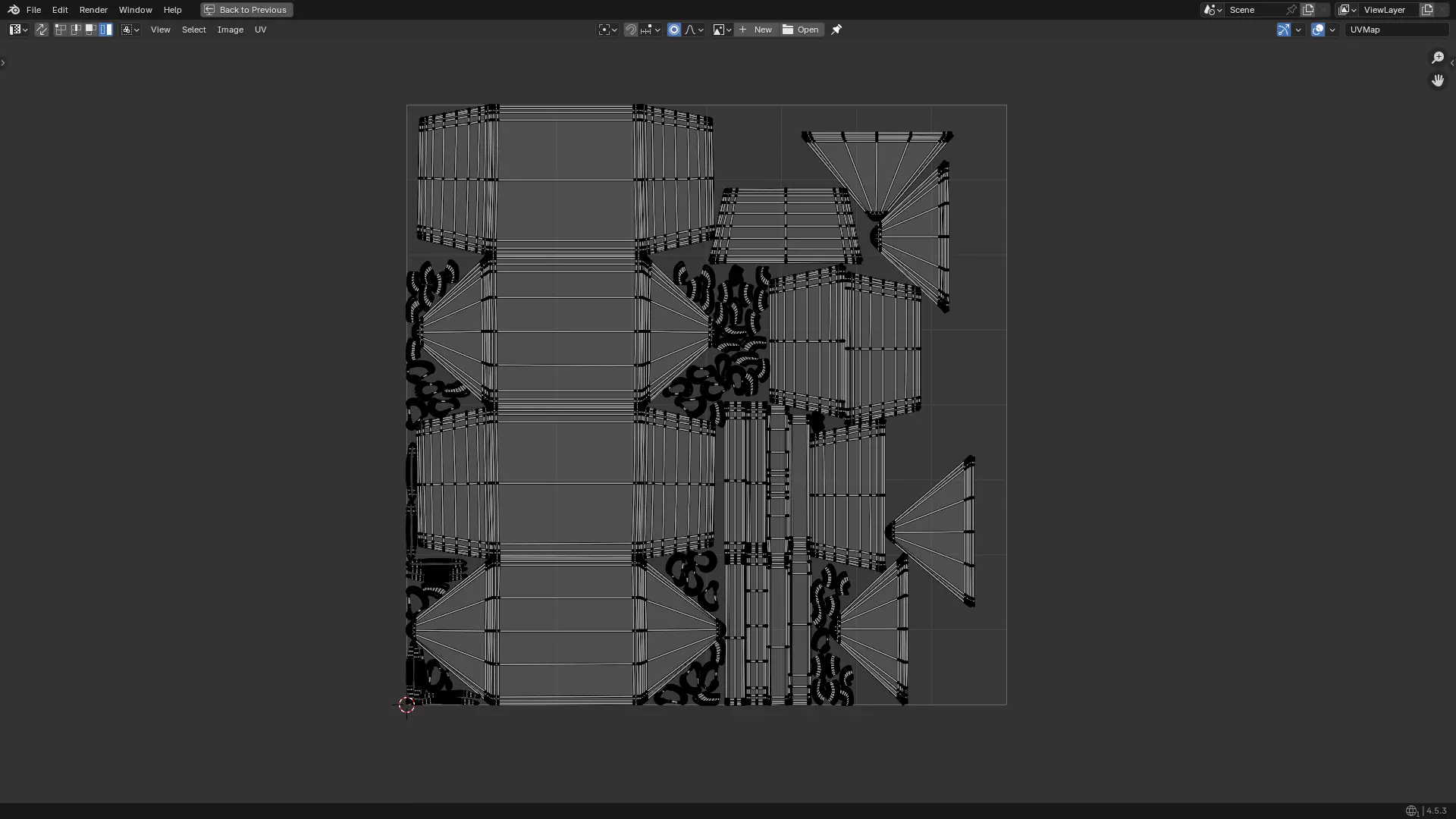Screen dimensions: 1456x819
Task: Click the UVMap name field
Action: click(1396, 30)
